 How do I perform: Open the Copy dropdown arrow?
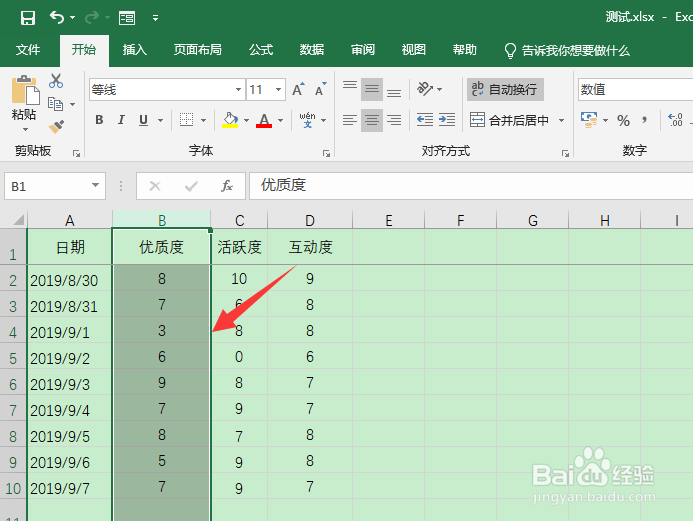[72, 105]
